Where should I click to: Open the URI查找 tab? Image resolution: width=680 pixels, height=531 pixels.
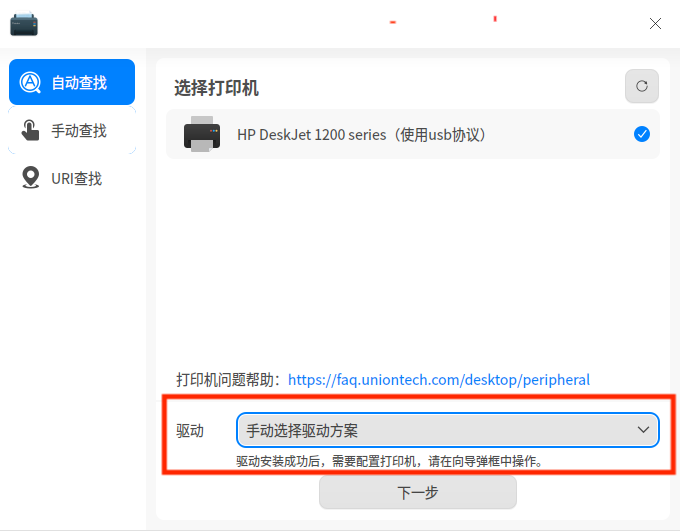[x=72, y=178]
